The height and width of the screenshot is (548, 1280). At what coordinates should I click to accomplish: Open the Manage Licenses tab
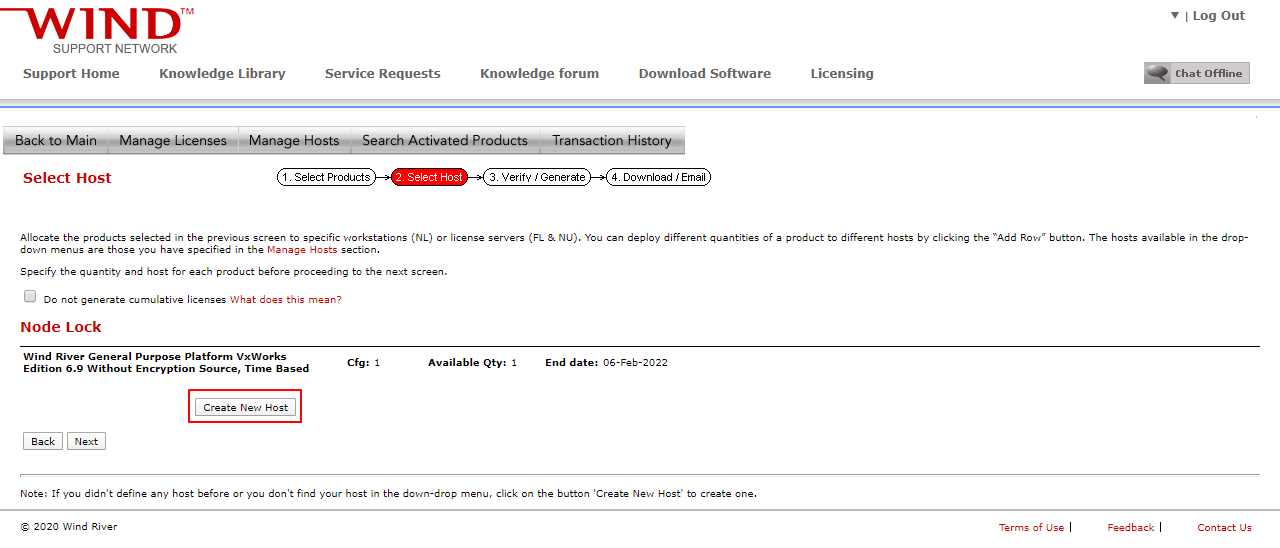click(173, 140)
